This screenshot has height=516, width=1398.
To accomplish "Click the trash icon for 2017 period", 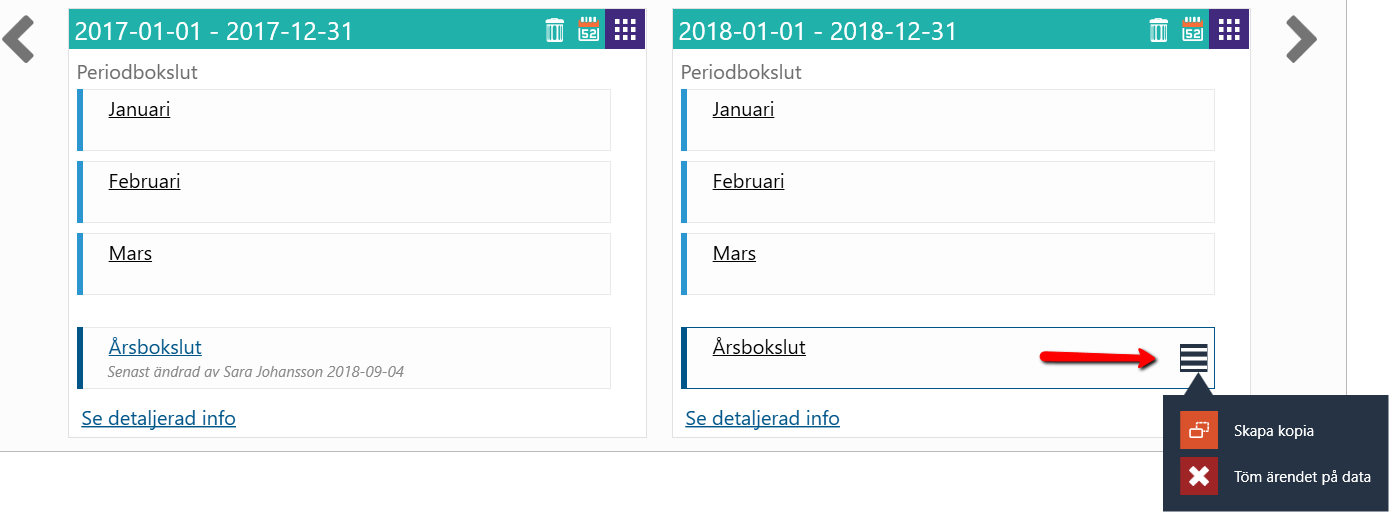I will [x=555, y=30].
